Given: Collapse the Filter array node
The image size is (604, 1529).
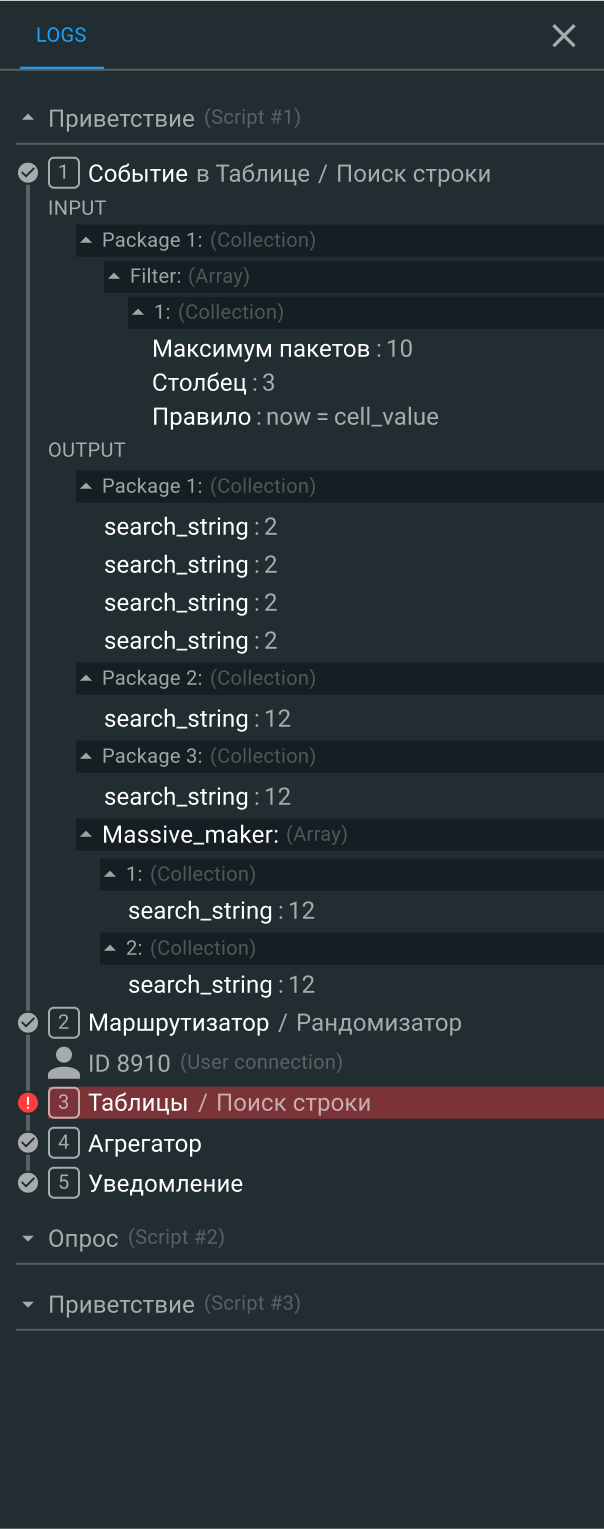Looking at the screenshot, I should 115,276.
